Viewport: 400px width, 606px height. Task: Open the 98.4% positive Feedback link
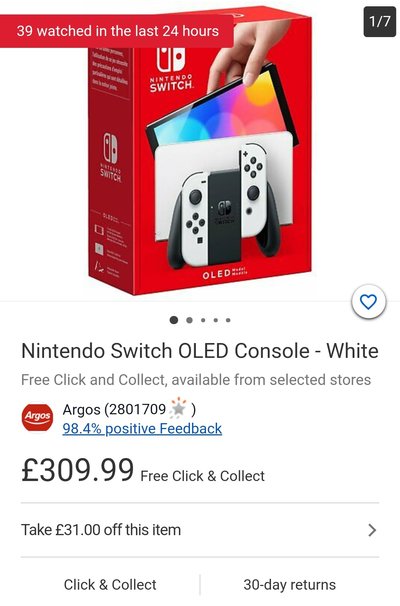click(142, 429)
